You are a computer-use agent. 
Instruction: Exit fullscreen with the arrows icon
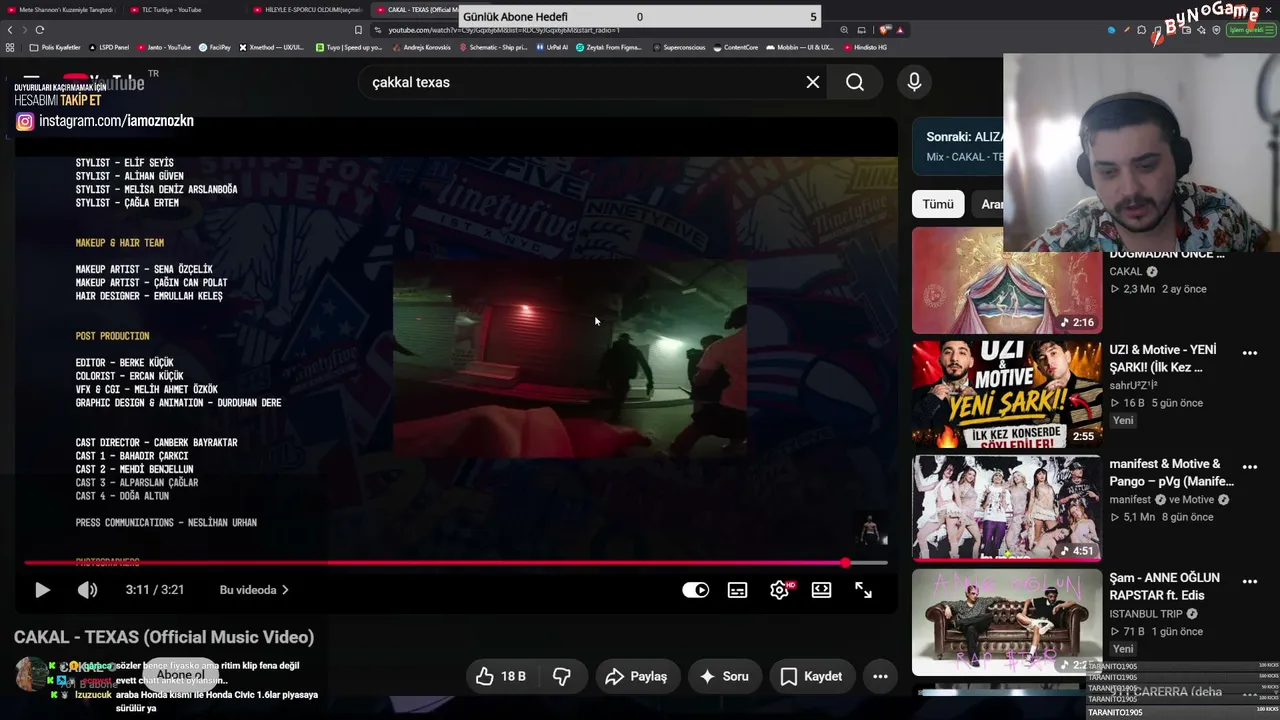(863, 590)
